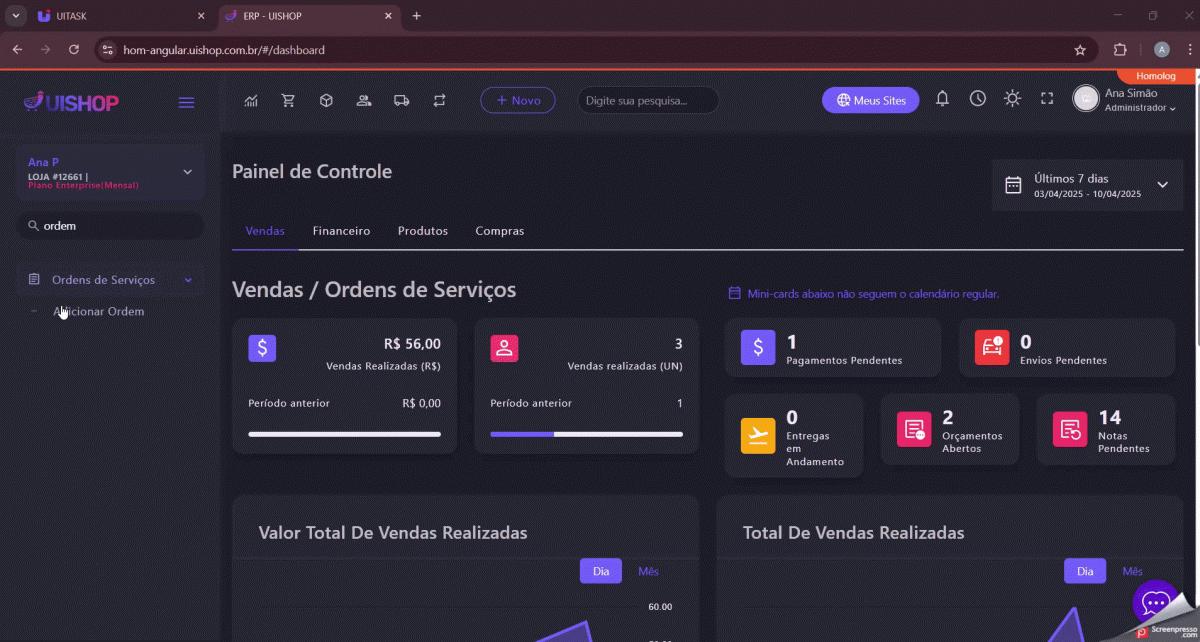Click the Digite sua pesquisa search field
The image size is (1200, 642).
(x=647, y=100)
